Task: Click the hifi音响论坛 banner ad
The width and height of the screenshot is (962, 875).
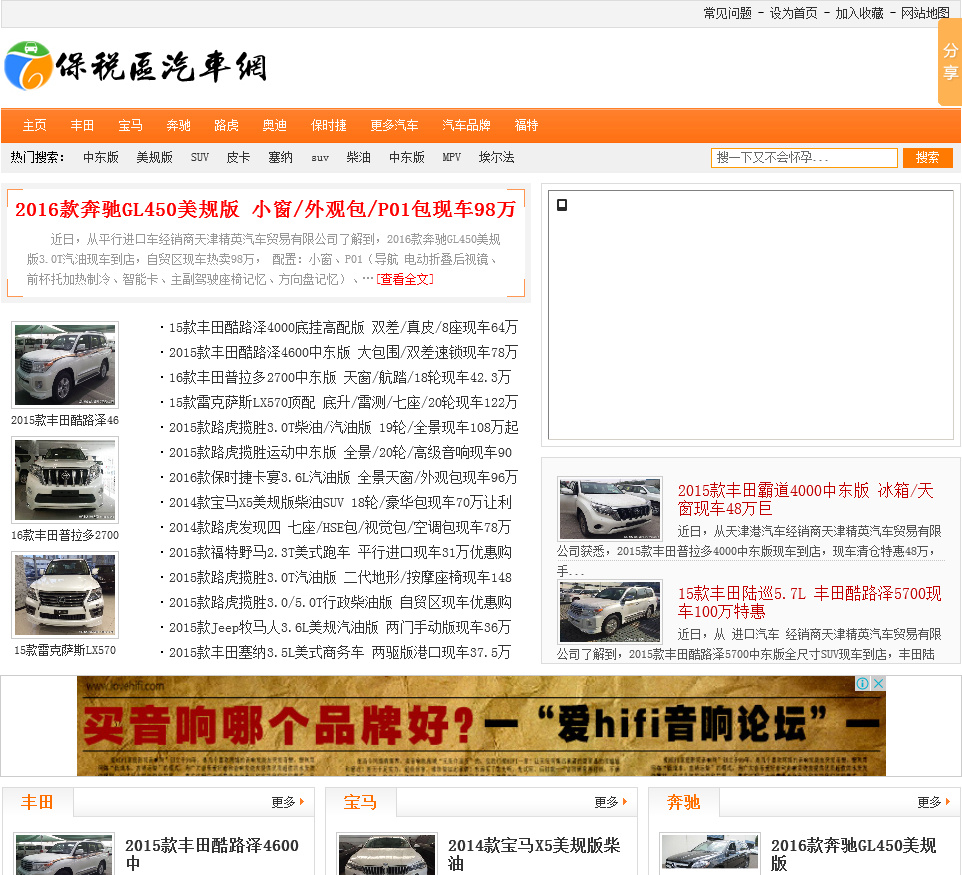Action: pos(481,726)
